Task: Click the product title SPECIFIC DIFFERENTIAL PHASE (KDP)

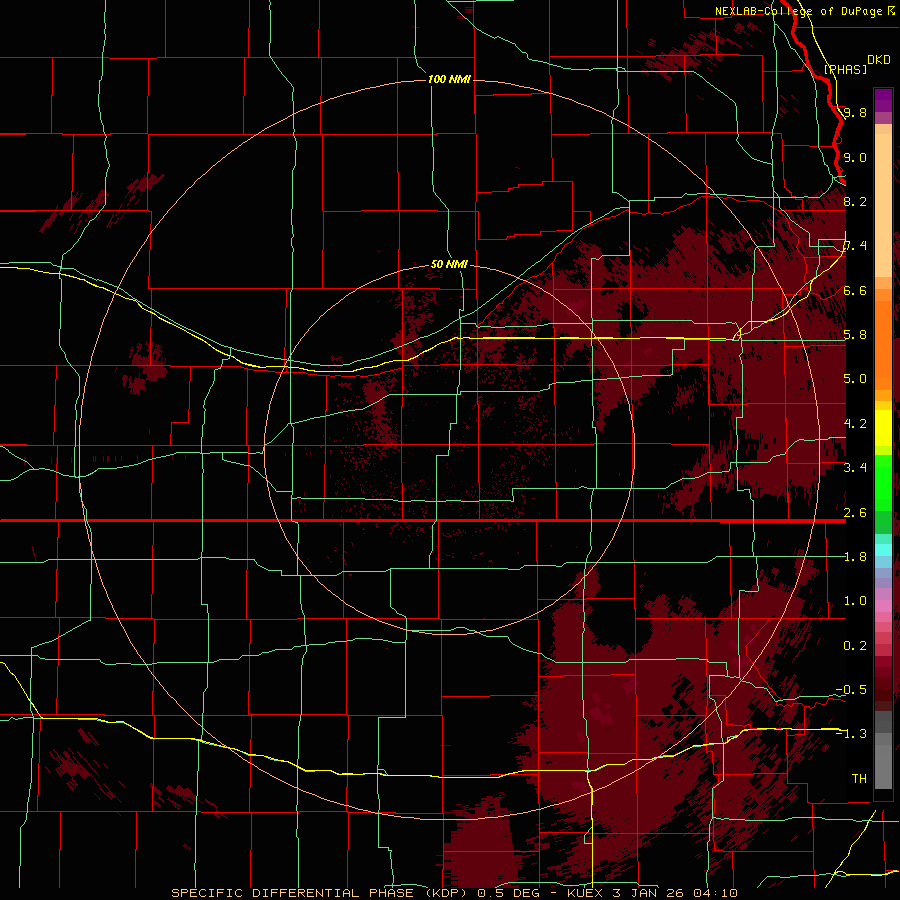Action: (x=319, y=893)
